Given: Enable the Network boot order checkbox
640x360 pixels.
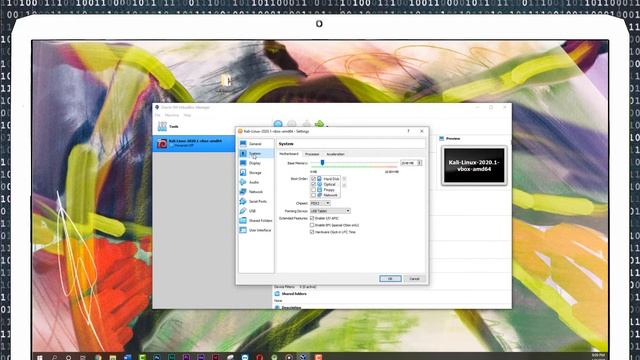Looking at the screenshot, I should (313, 195).
